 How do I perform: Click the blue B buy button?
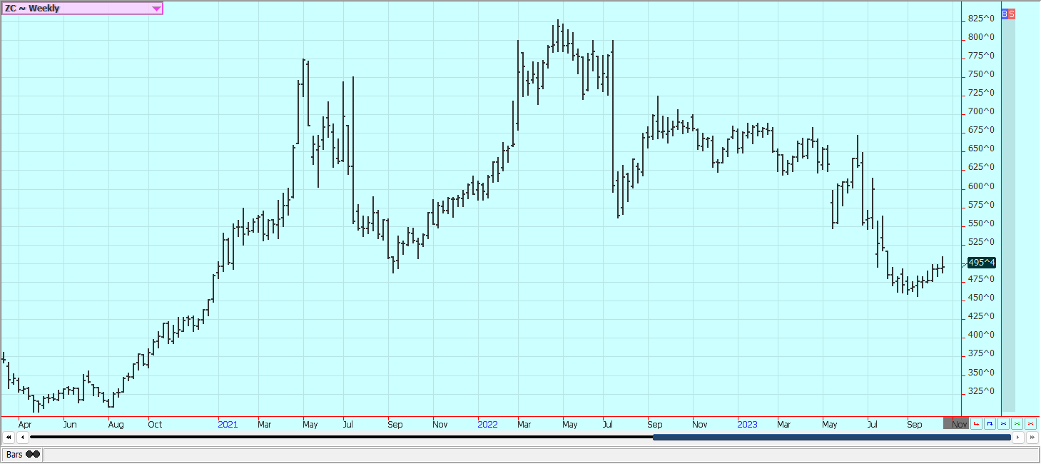pyautogui.click(x=1005, y=13)
